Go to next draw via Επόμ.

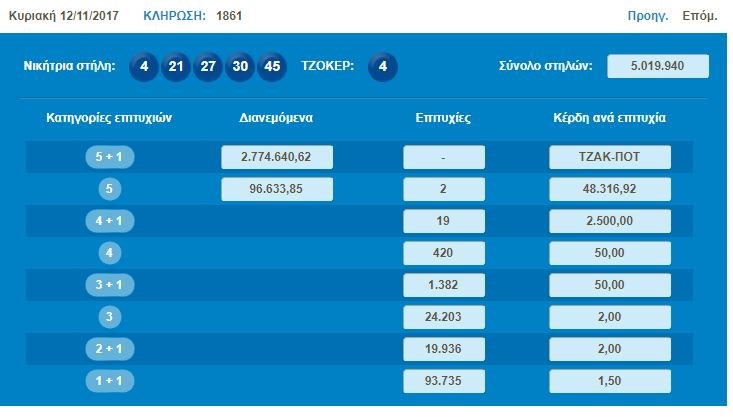point(699,16)
